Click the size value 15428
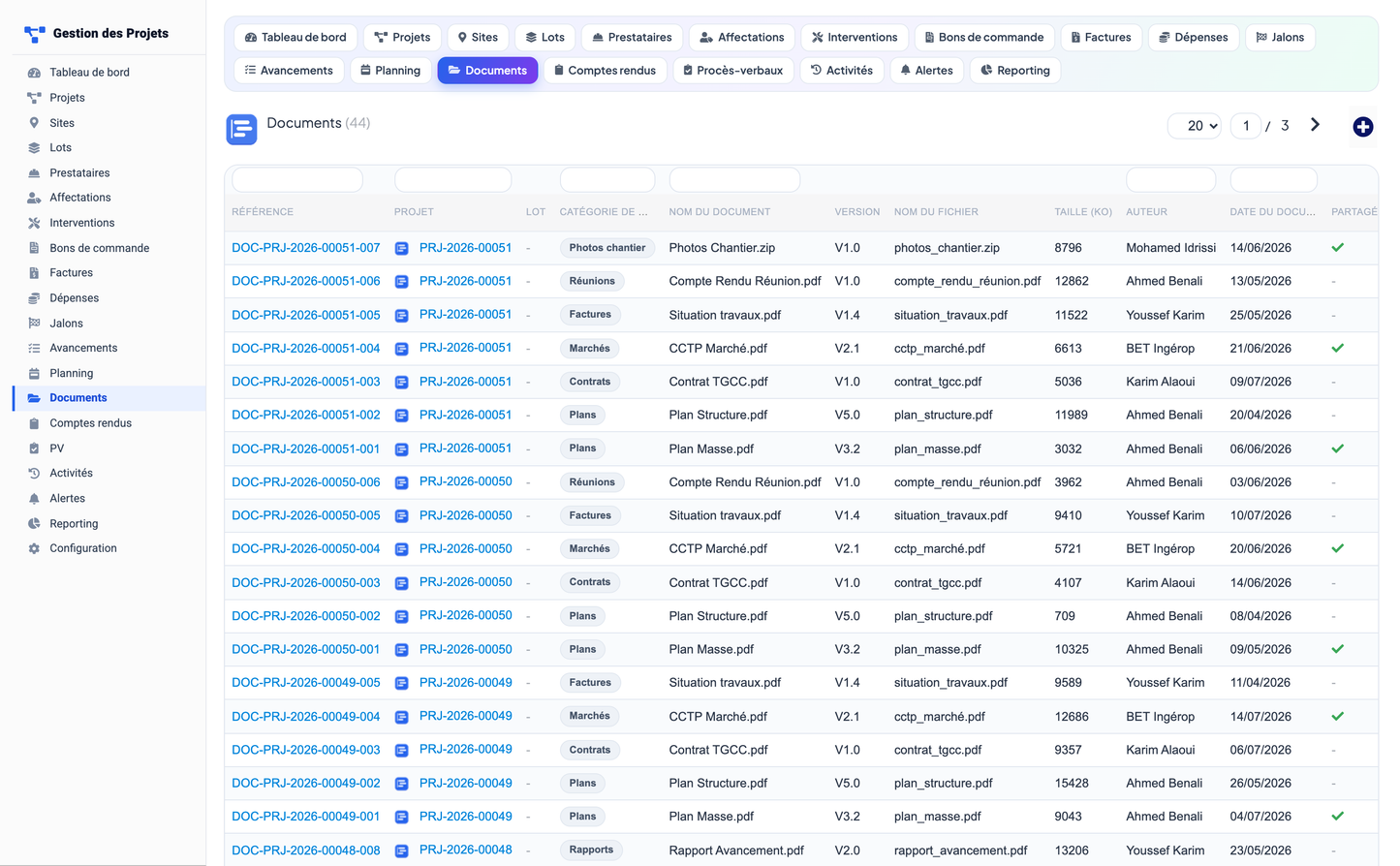This screenshot has height=866, width=1400. click(1072, 784)
